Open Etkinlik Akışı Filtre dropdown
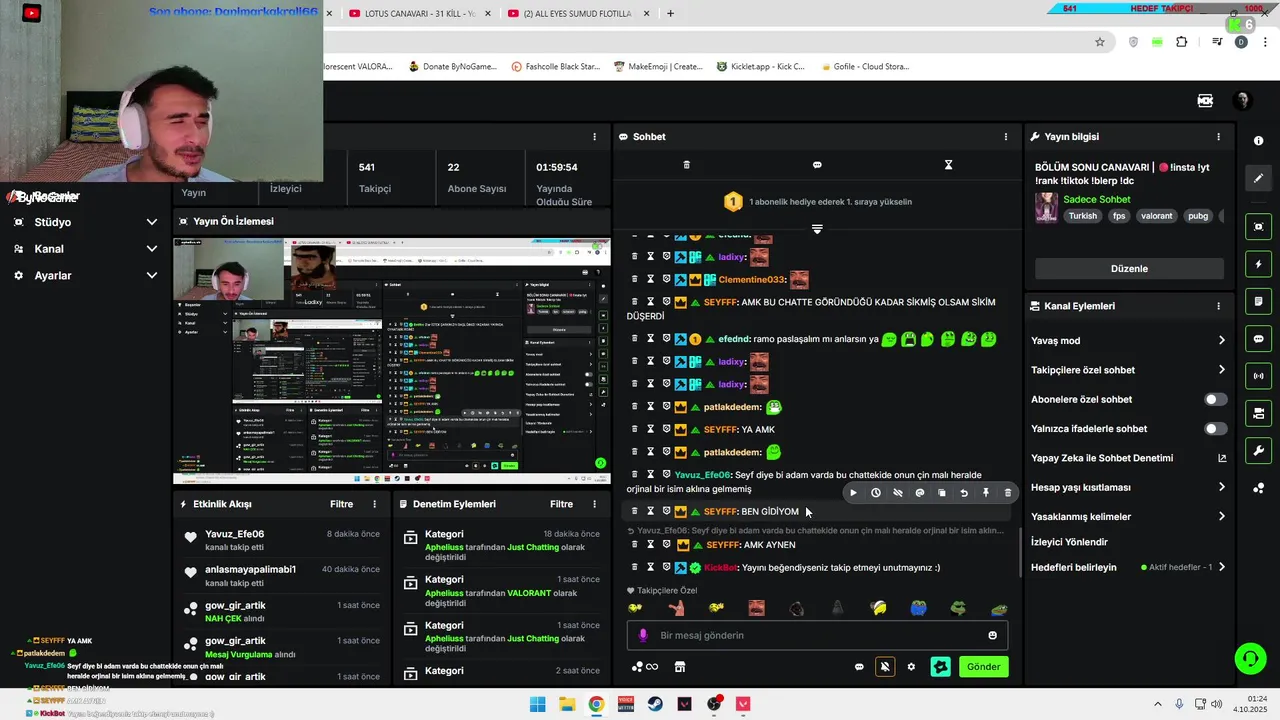 [x=342, y=504]
